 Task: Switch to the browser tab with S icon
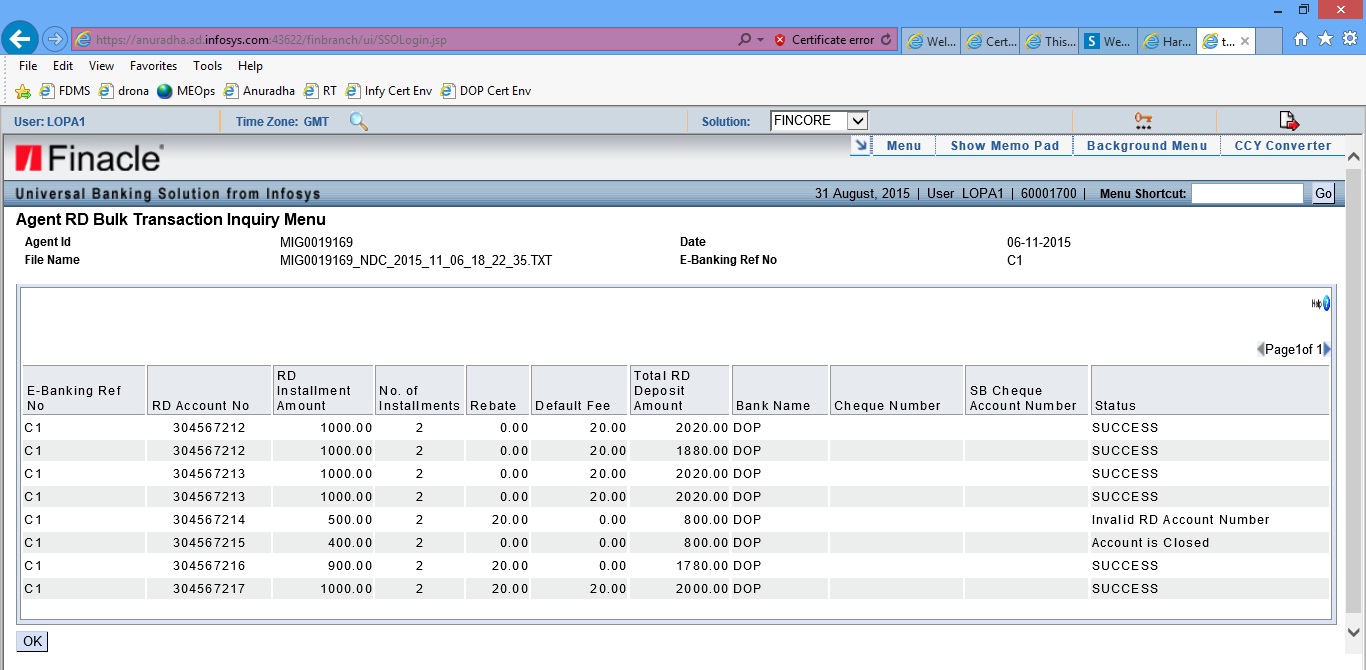pos(1108,41)
